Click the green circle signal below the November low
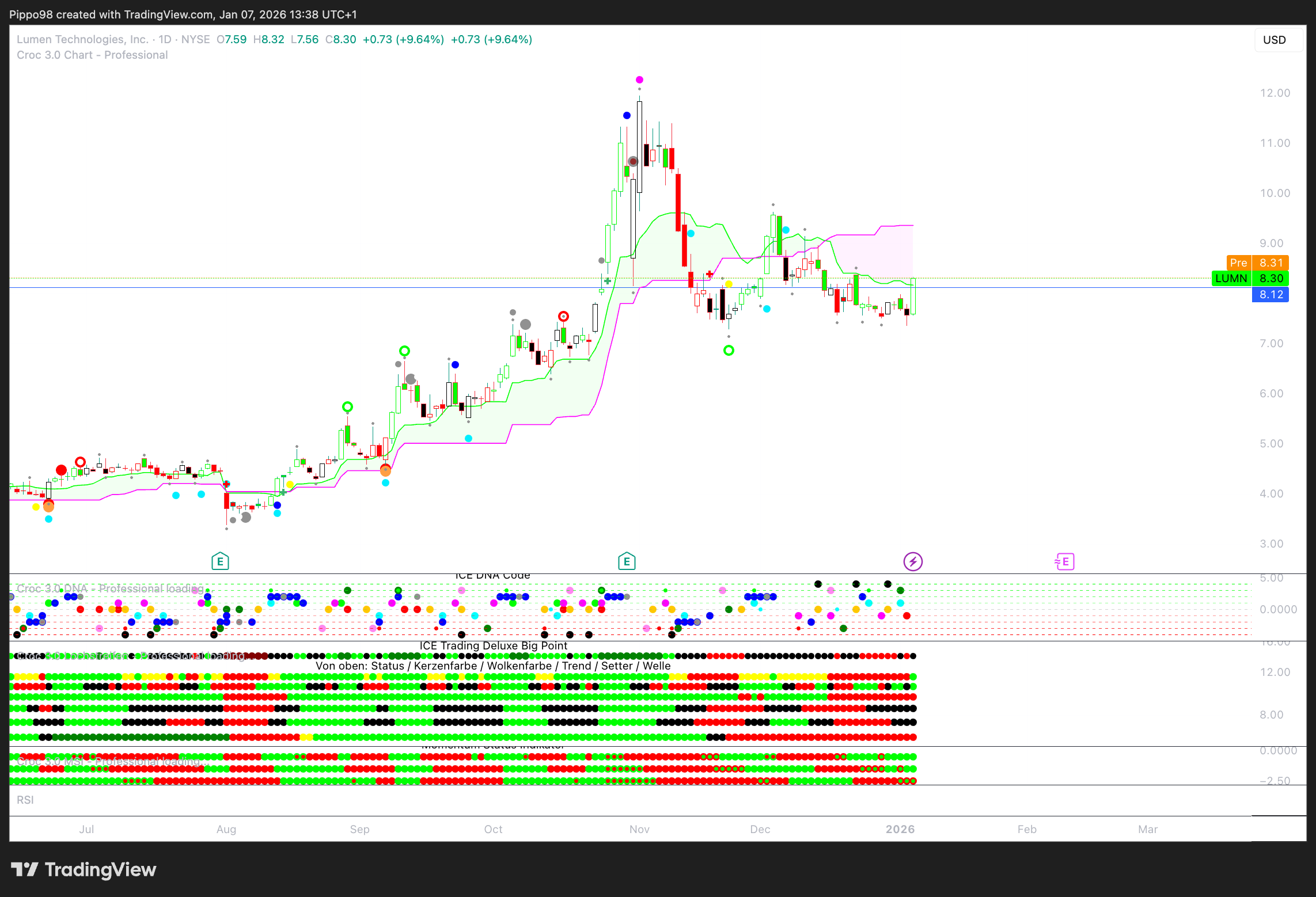The width and height of the screenshot is (1316, 897). tap(729, 350)
